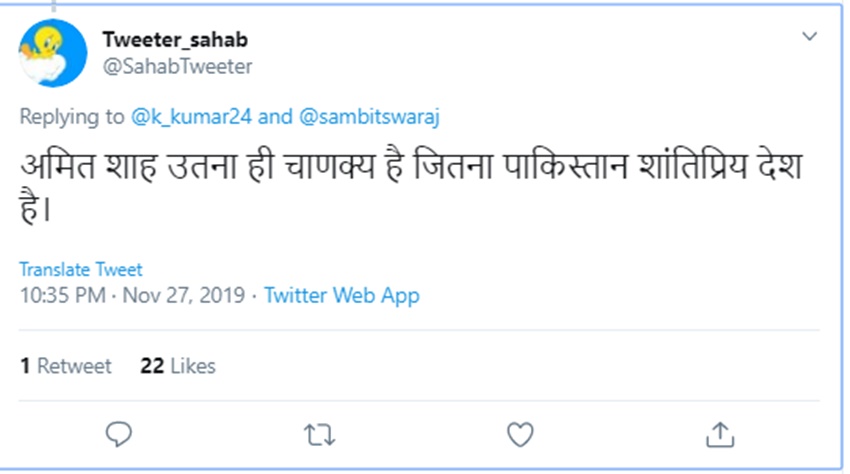
Task: Open Tweeter_sahab's profile picture
Action: (54, 53)
